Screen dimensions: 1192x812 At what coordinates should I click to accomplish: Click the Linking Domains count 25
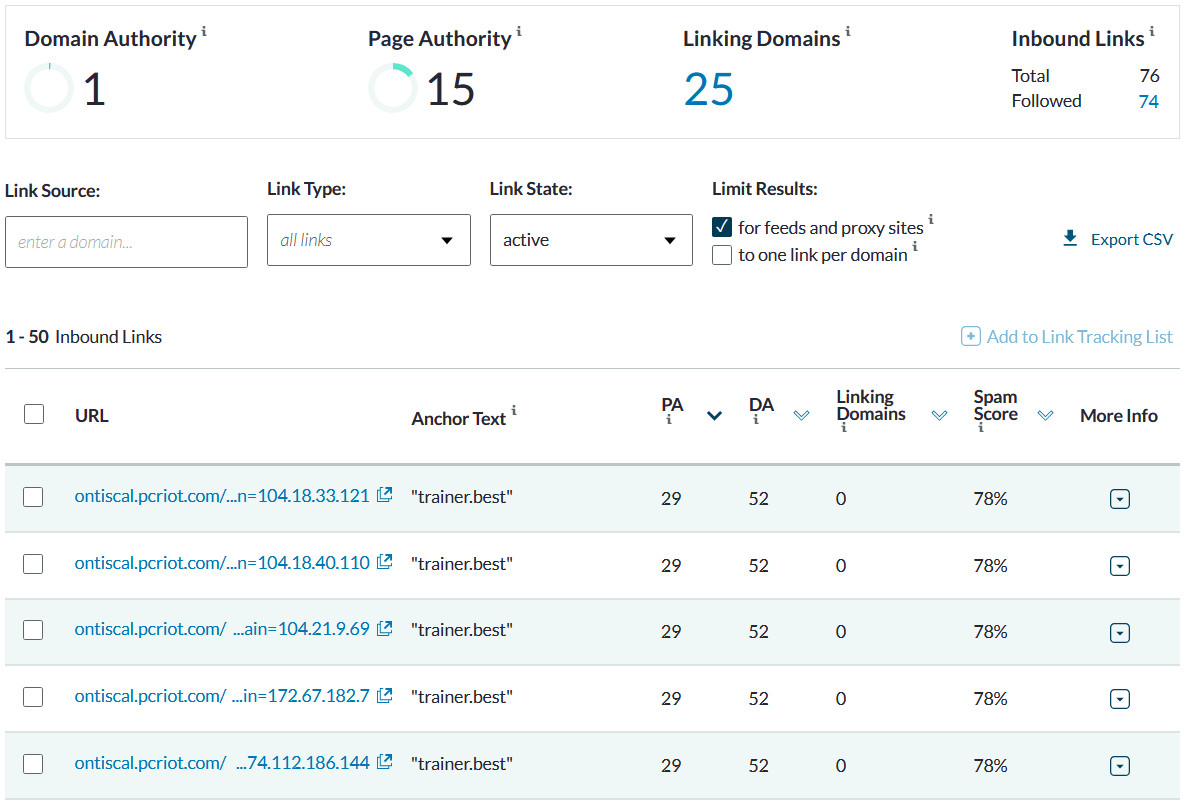[x=709, y=90]
